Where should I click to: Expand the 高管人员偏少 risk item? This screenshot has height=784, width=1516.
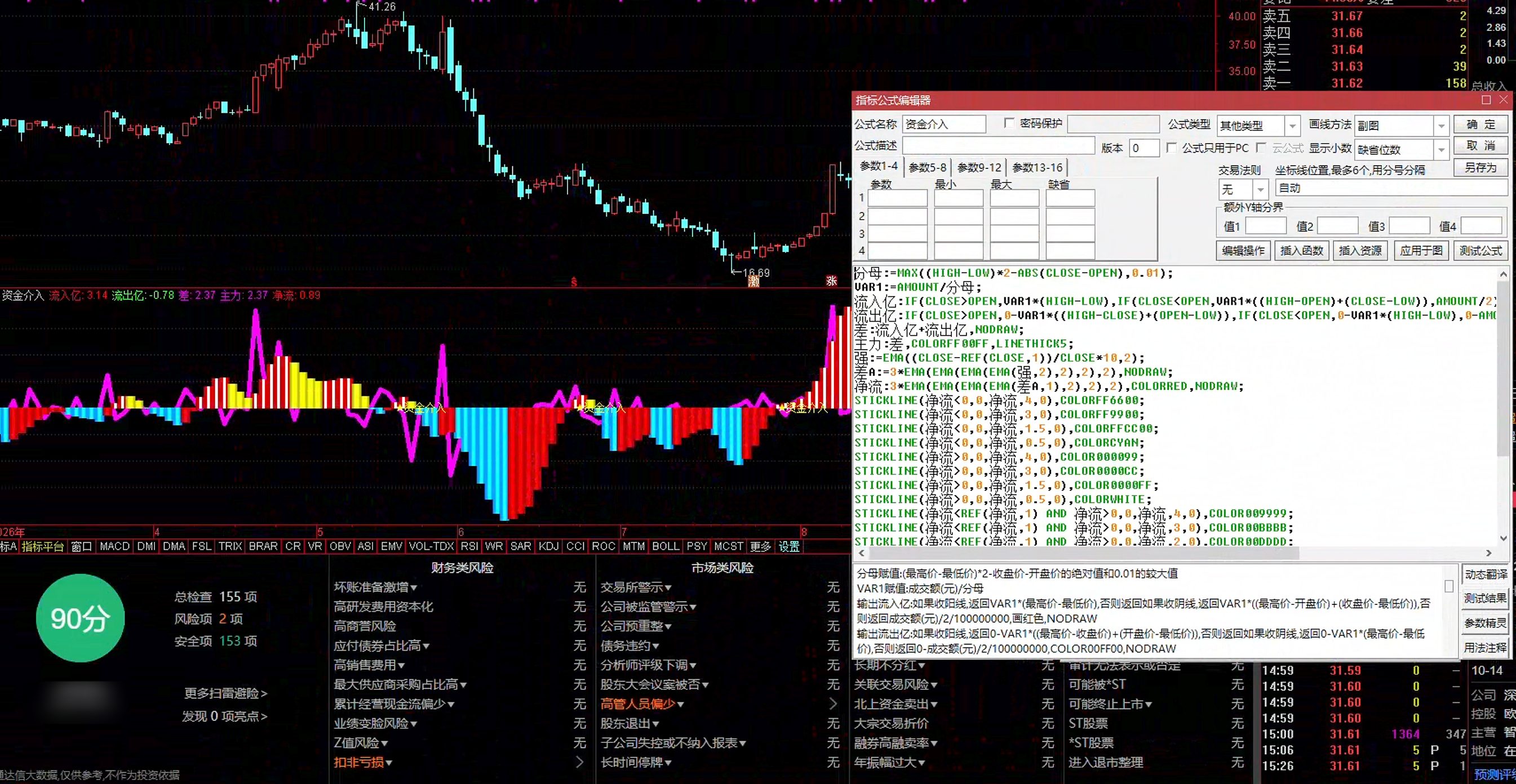click(x=642, y=704)
